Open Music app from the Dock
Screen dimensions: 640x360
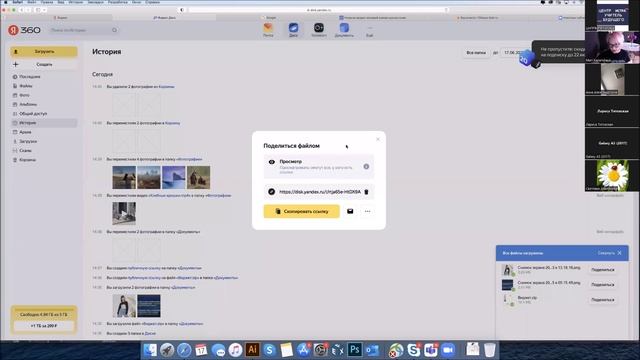click(236, 350)
